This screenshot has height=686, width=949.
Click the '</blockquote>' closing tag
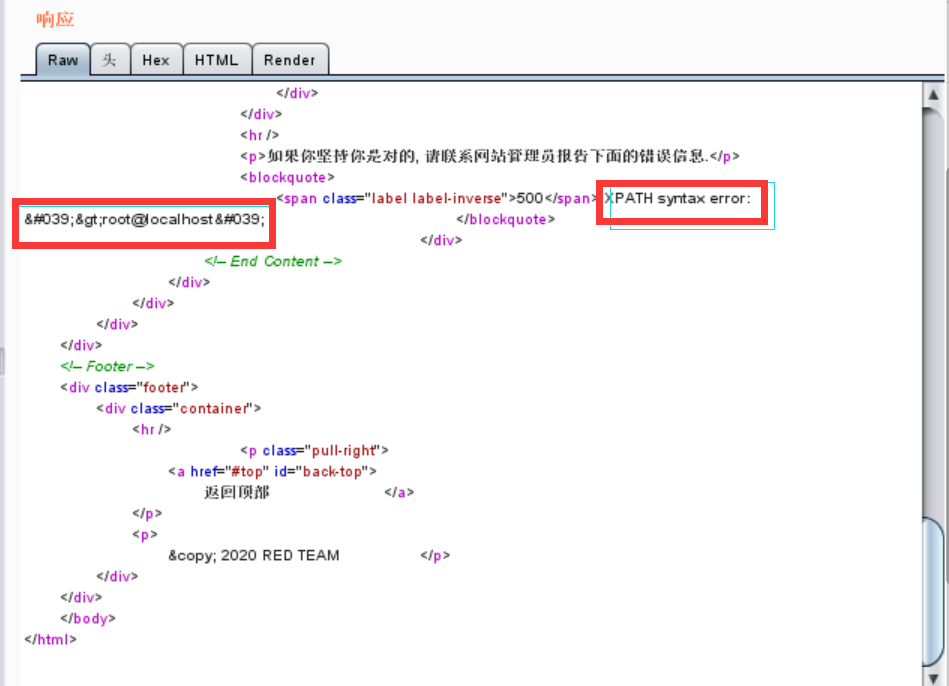[x=505, y=219]
